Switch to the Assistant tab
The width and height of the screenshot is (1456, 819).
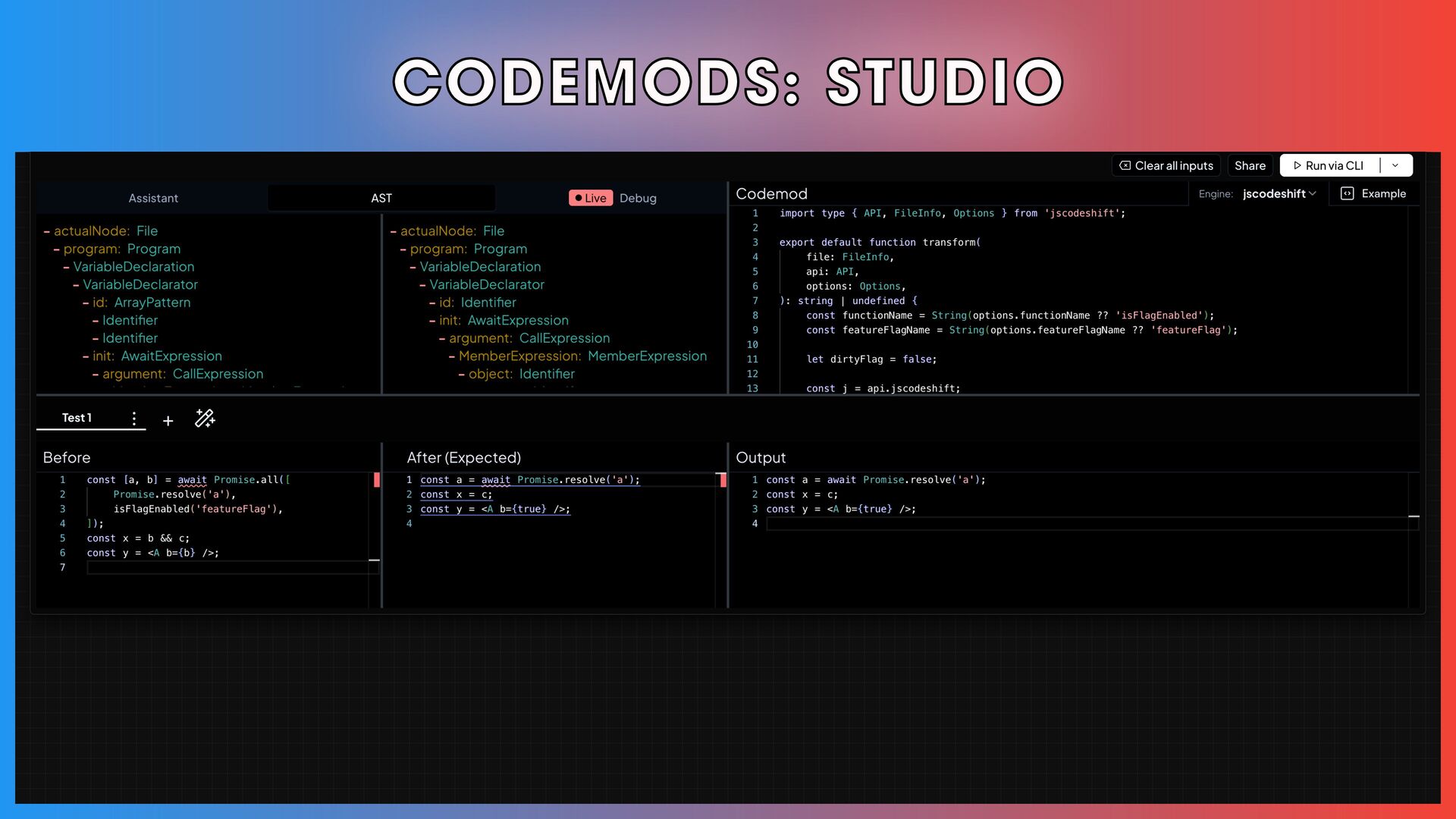coord(153,198)
